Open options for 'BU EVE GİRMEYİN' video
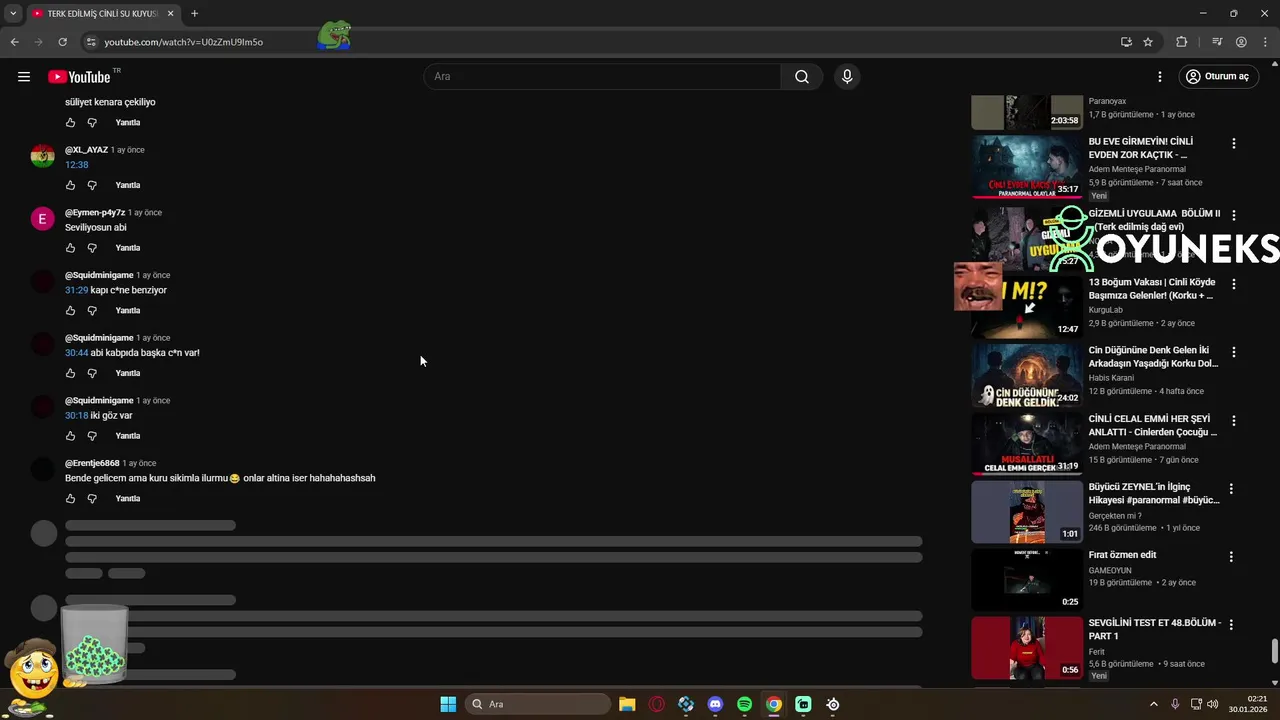This screenshot has height=720, width=1280. pos(1233,144)
